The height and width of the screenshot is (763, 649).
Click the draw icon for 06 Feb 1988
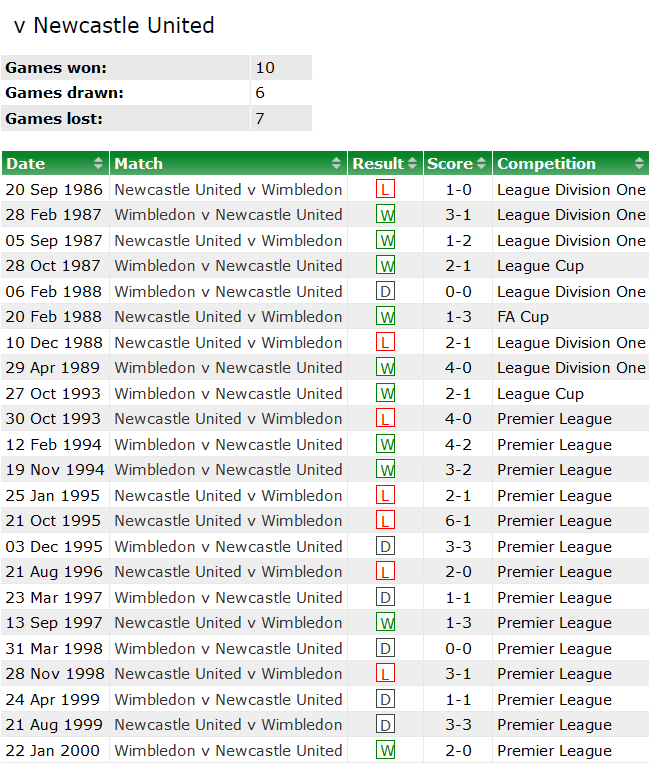[x=385, y=291]
